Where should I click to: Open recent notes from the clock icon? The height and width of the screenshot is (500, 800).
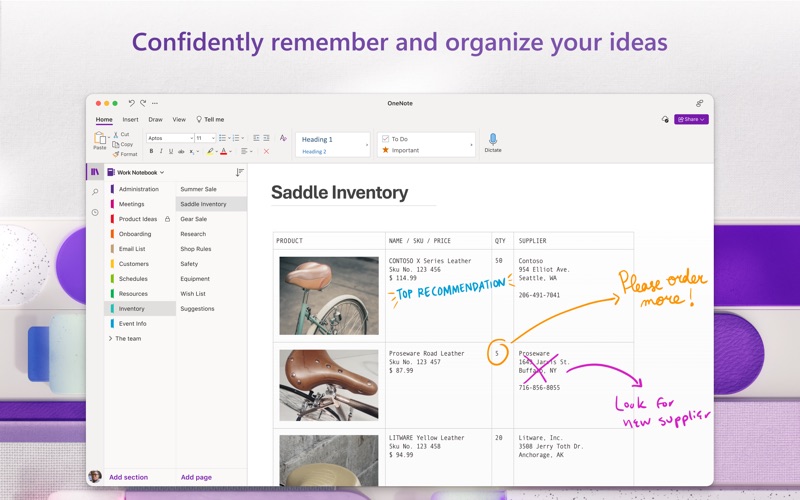(x=95, y=212)
